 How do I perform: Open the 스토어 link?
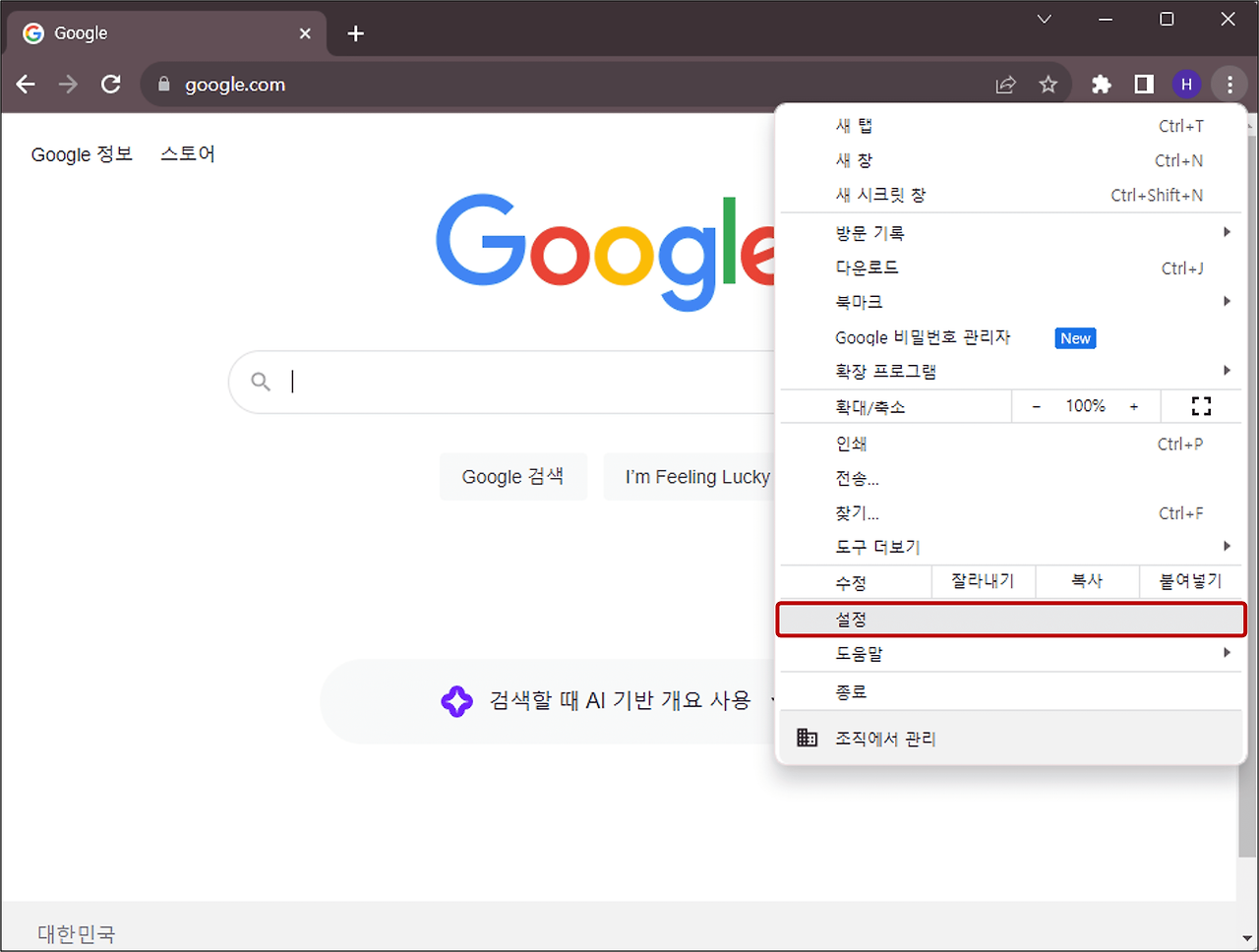click(x=188, y=154)
